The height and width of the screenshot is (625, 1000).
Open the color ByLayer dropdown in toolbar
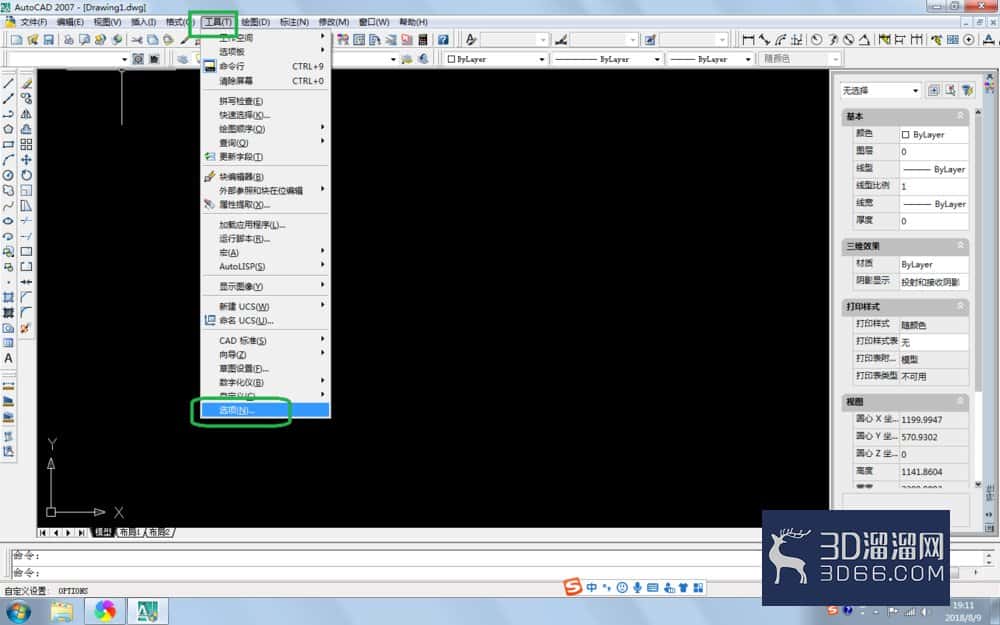pyautogui.click(x=496, y=59)
